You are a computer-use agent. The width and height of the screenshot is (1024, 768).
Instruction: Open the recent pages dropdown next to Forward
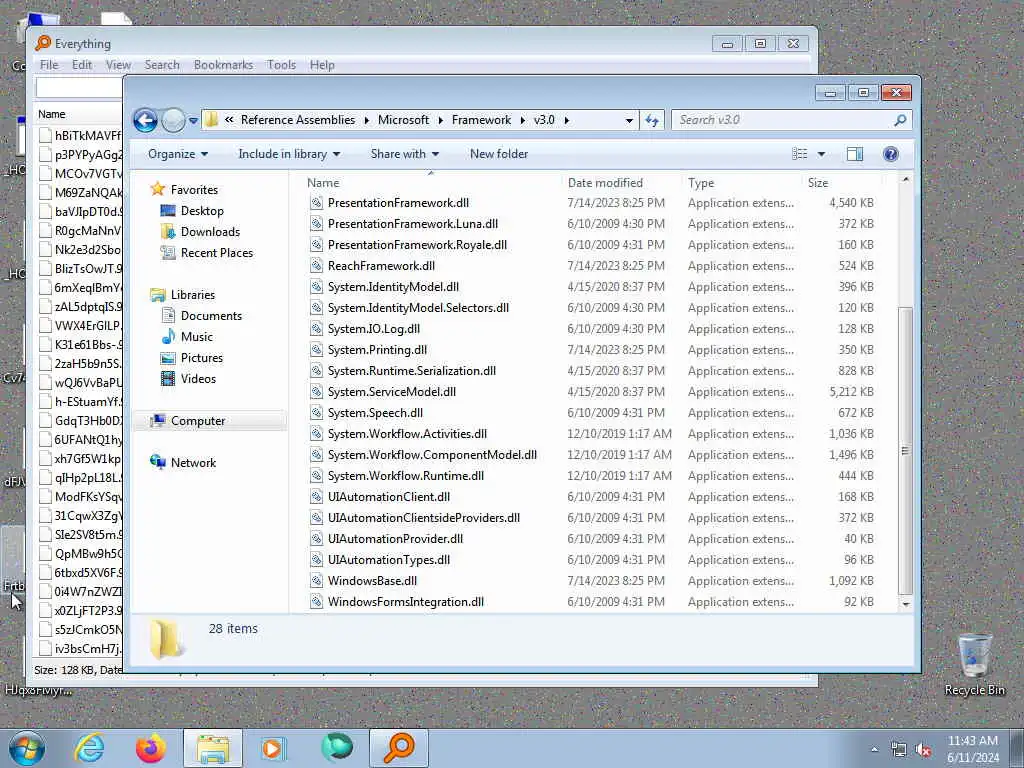coord(193,121)
